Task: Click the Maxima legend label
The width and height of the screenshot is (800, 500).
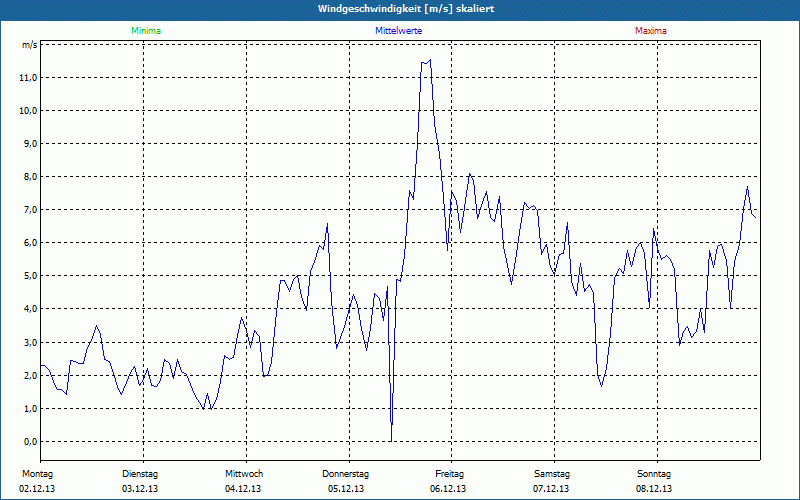Action: 651,31
